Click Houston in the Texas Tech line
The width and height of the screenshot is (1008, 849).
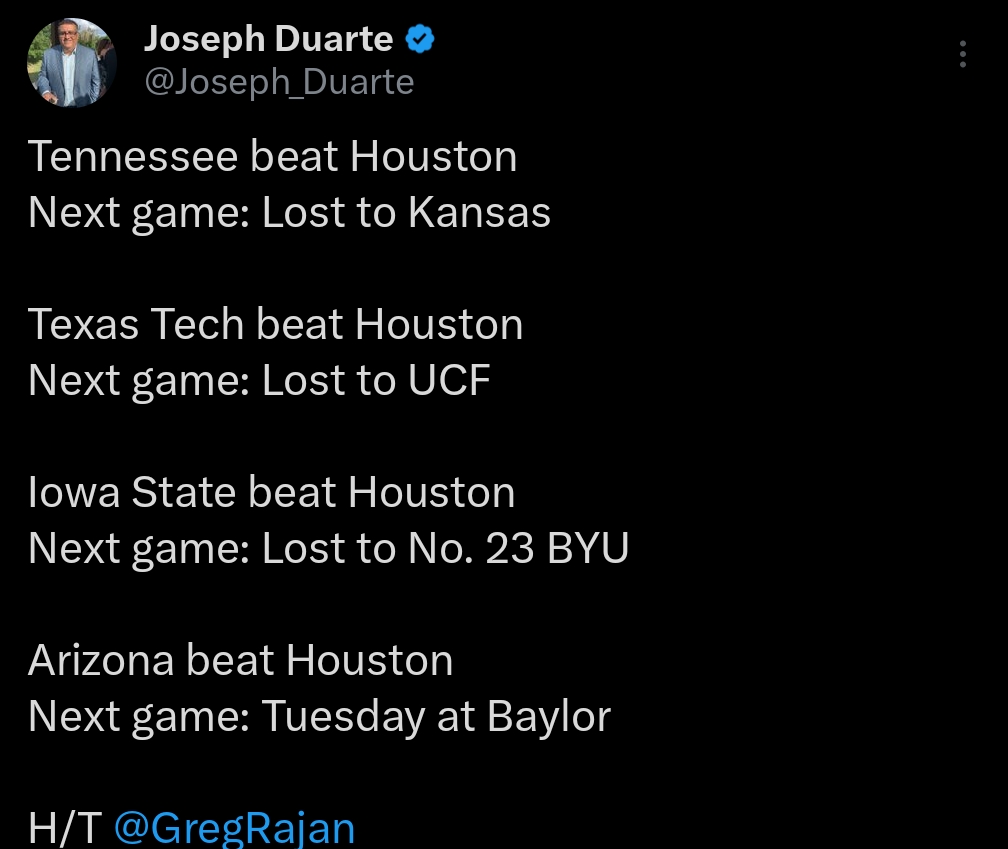tap(439, 325)
